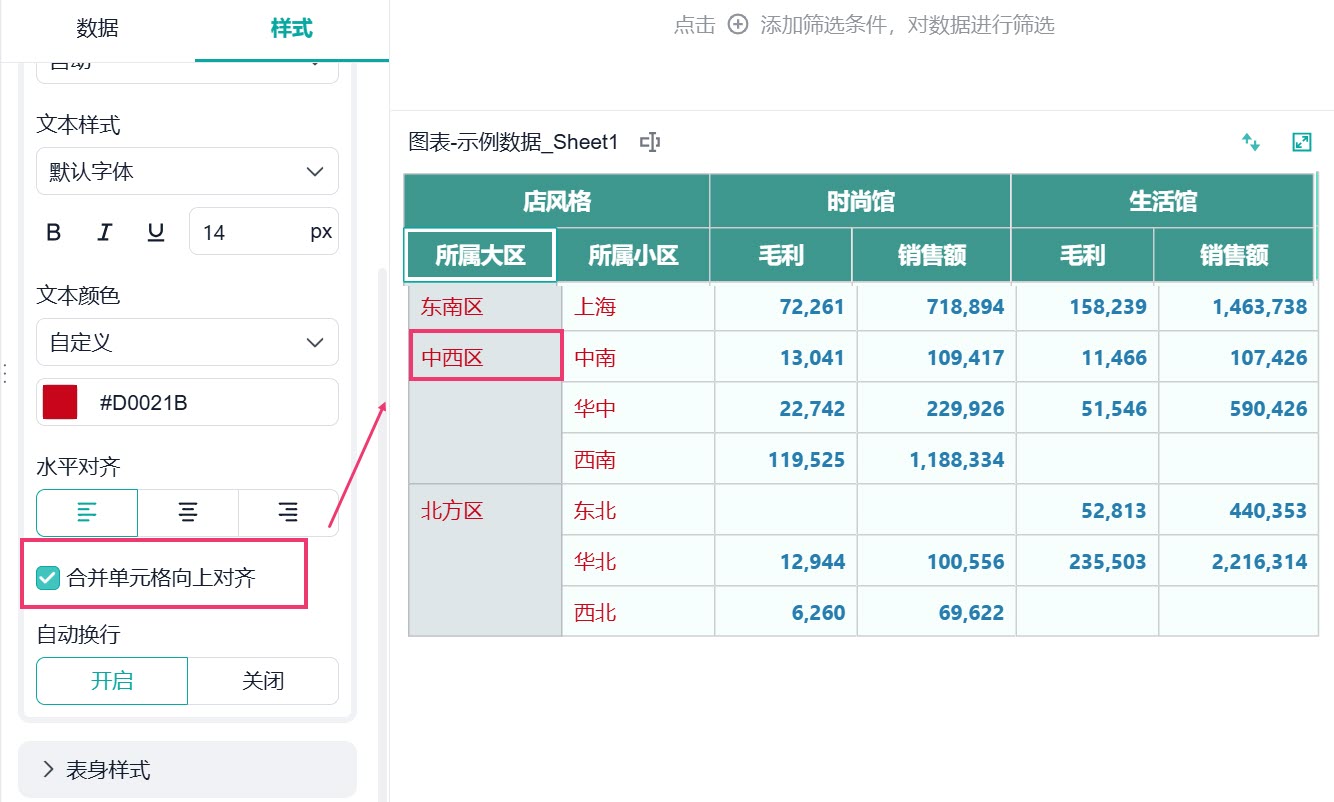Click the value 1,463,738

(x=1259, y=307)
